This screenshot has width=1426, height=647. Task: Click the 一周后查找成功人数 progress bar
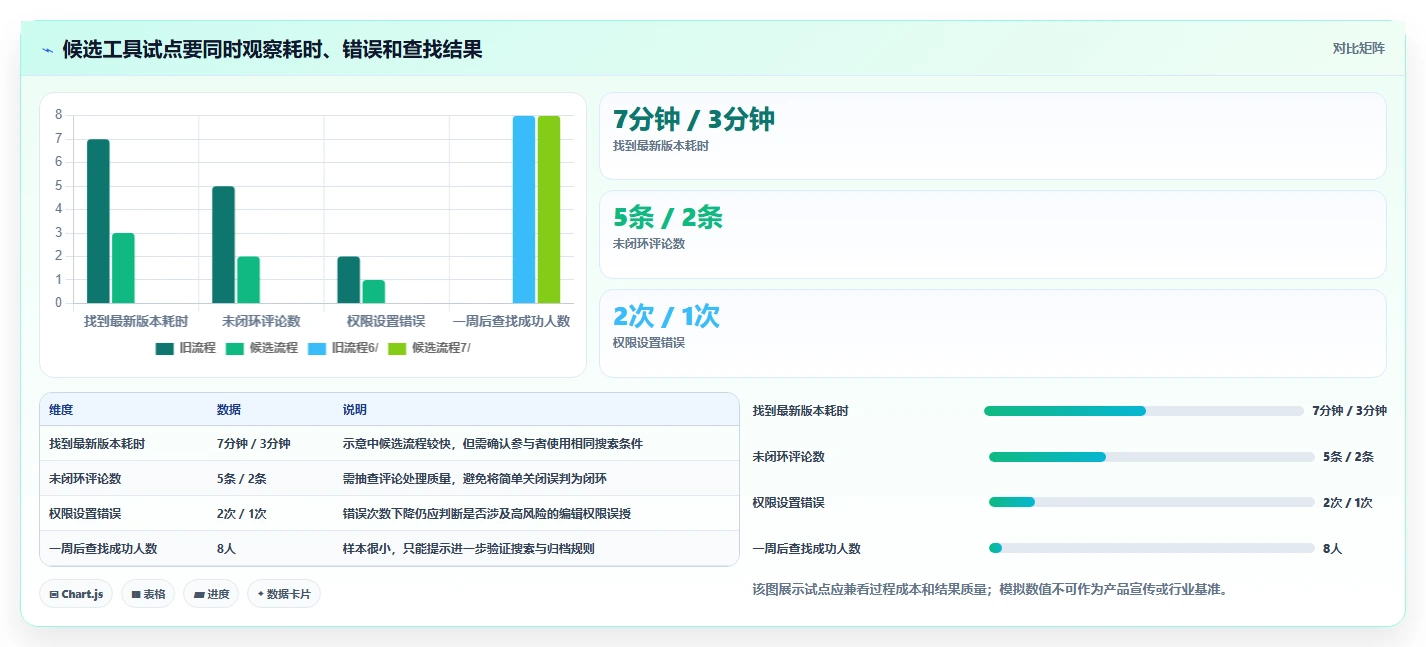(1152, 548)
